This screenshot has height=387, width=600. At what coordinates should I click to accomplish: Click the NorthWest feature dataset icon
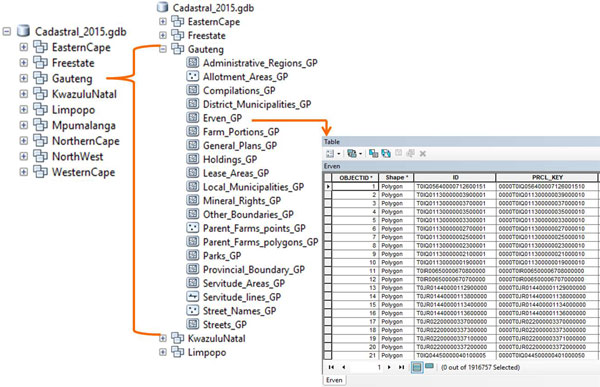40,156
